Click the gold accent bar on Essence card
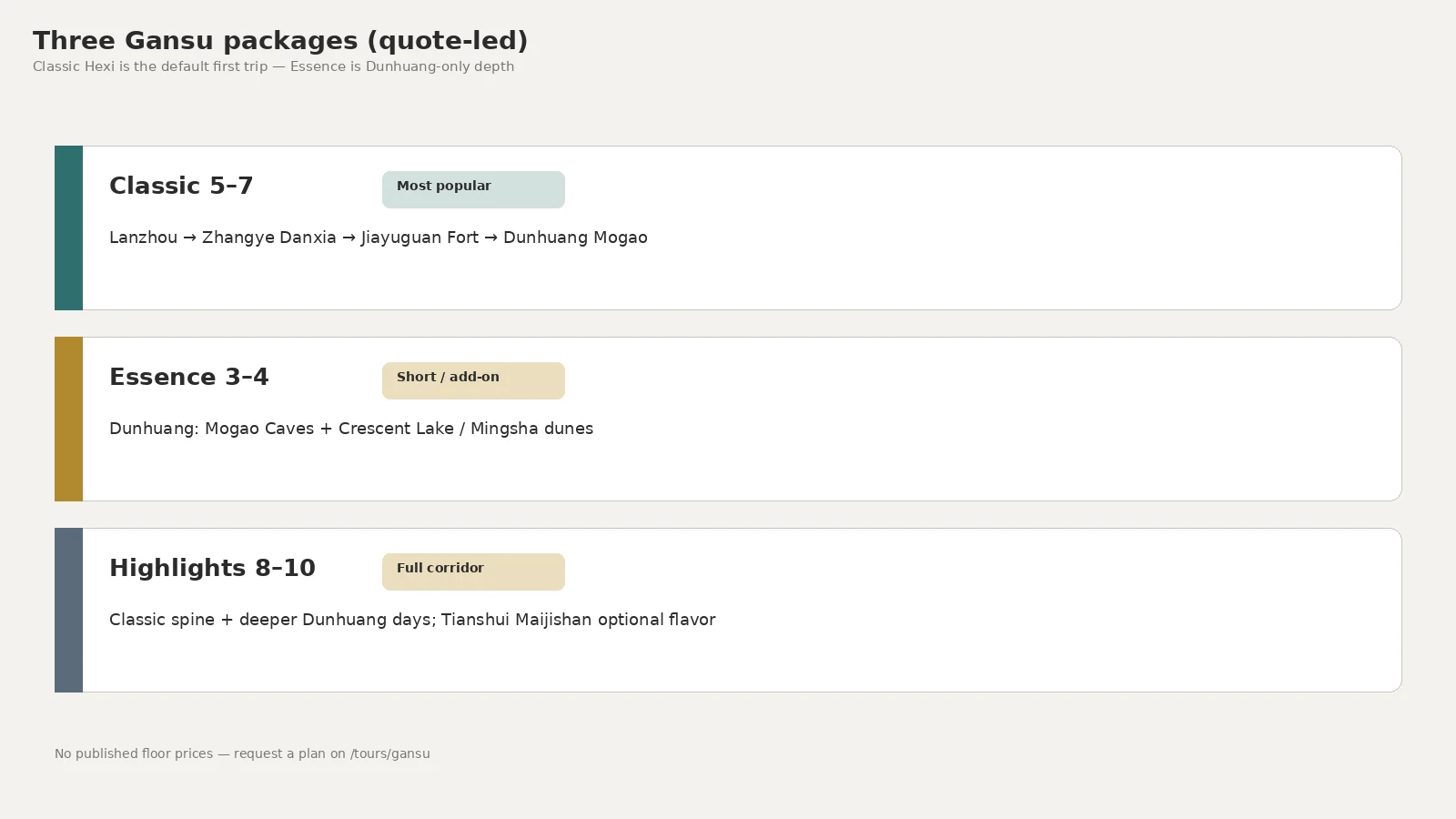The height and width of the screenshot is (819, 1456). [x=68, y=419]
